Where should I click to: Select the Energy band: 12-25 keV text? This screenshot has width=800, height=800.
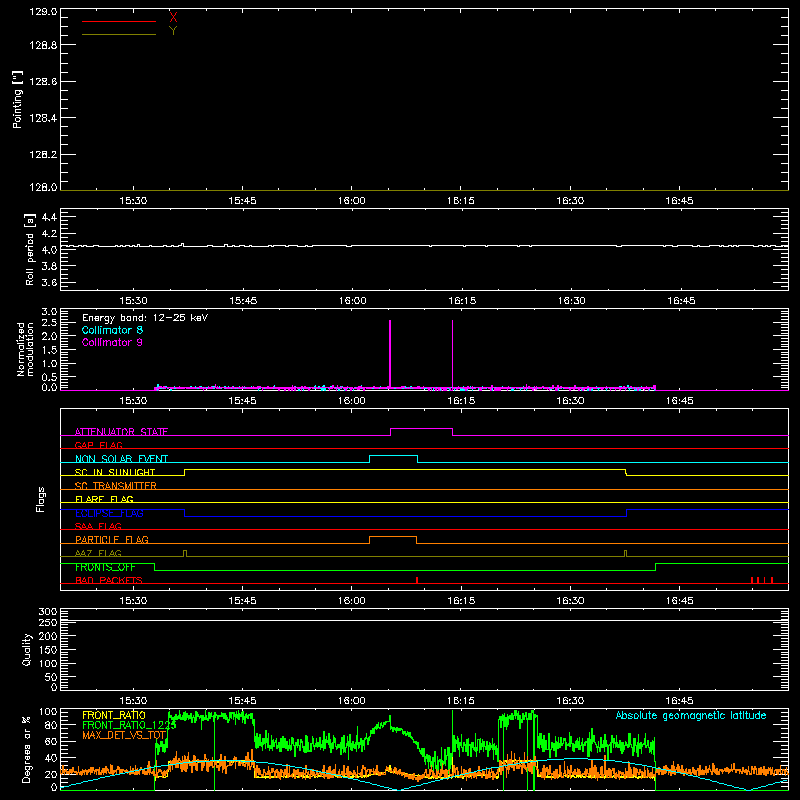145,318
